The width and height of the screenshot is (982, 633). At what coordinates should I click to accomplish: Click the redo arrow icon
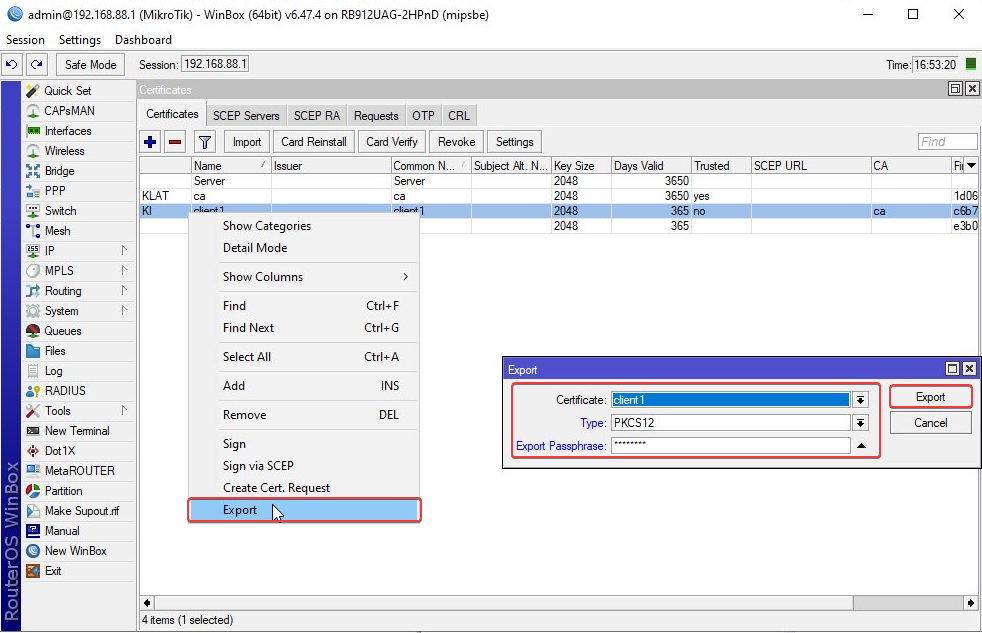click(x=37, y=64)
